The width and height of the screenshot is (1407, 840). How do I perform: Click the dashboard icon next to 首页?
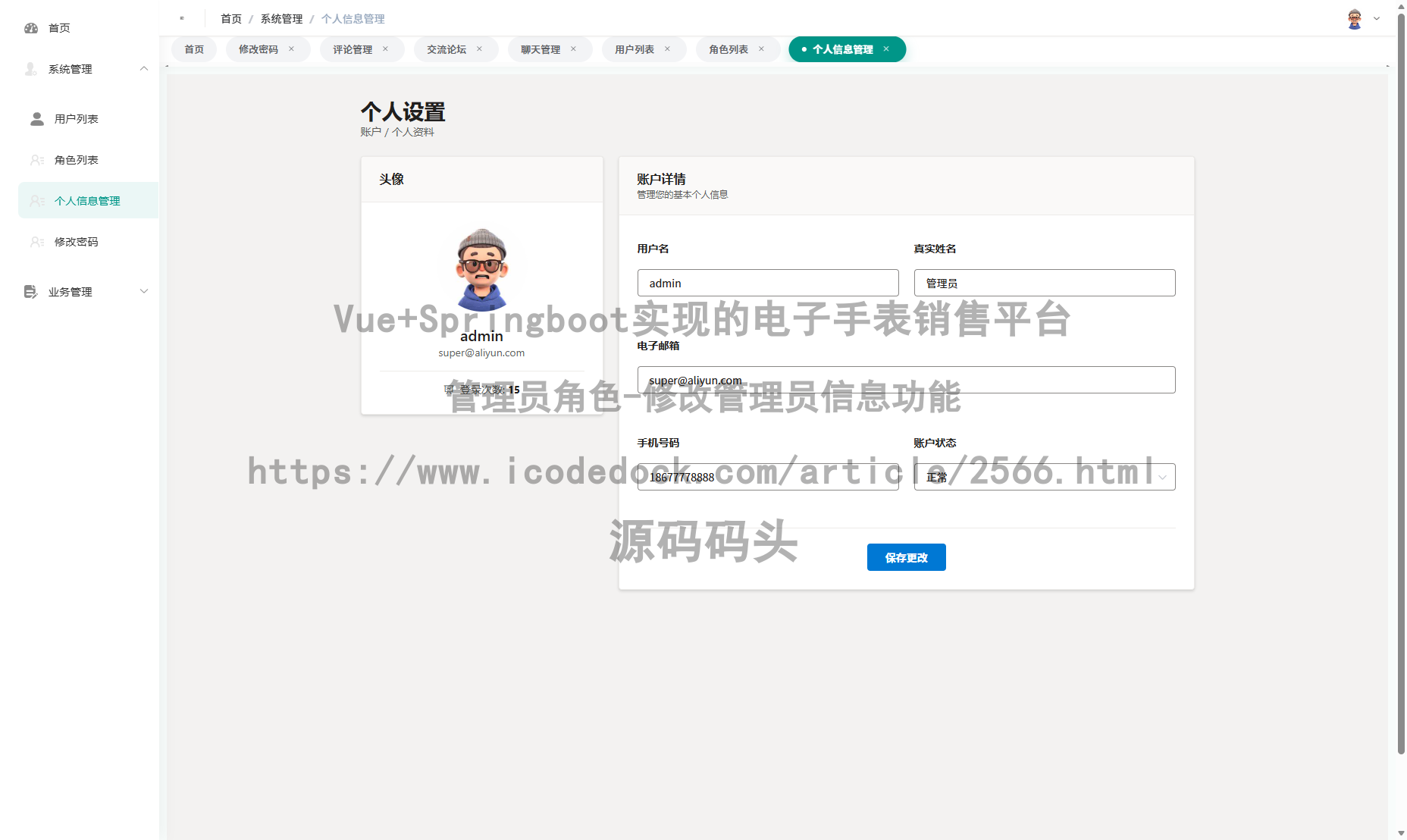[x=31, y=28]
